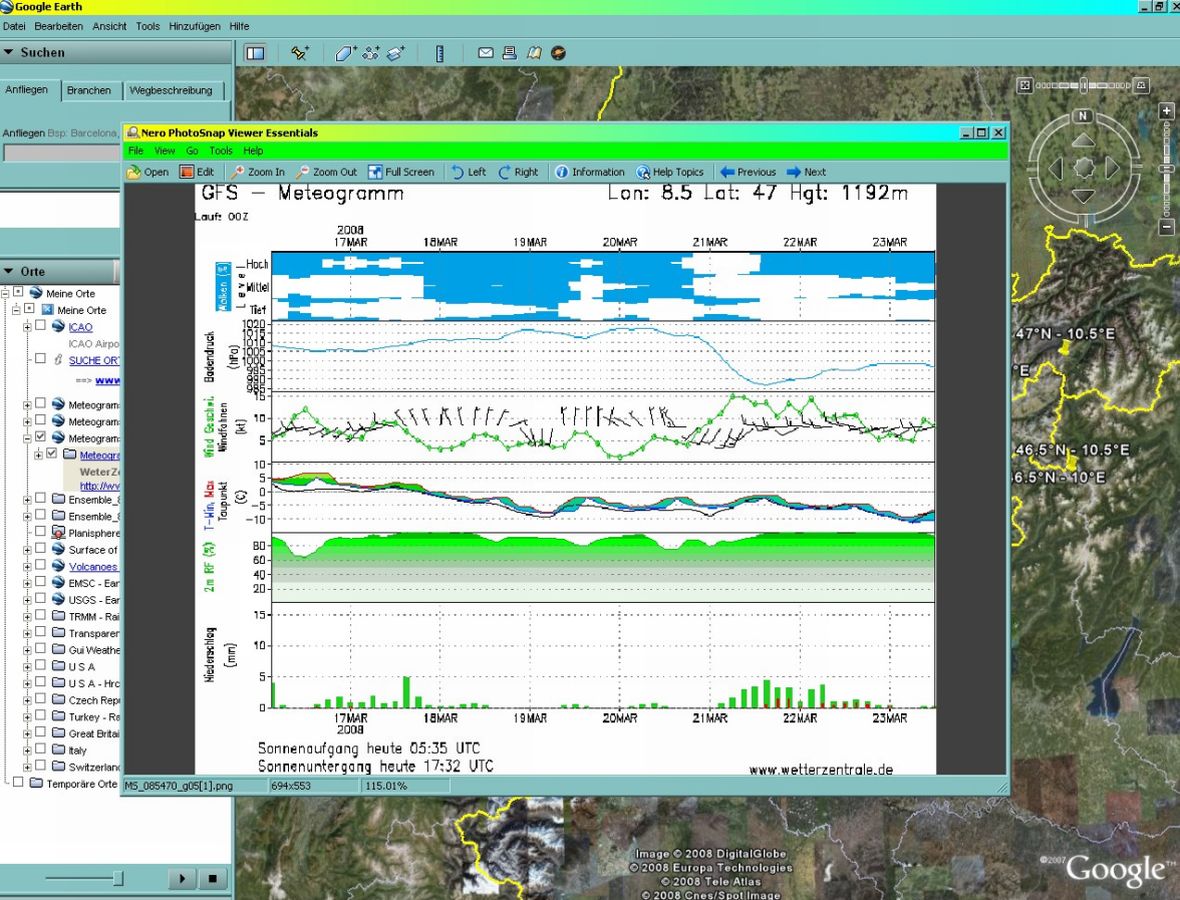Click the add placemark pushpin icon
Viewport: 1180px width, 900px height.
pos(299,53)
